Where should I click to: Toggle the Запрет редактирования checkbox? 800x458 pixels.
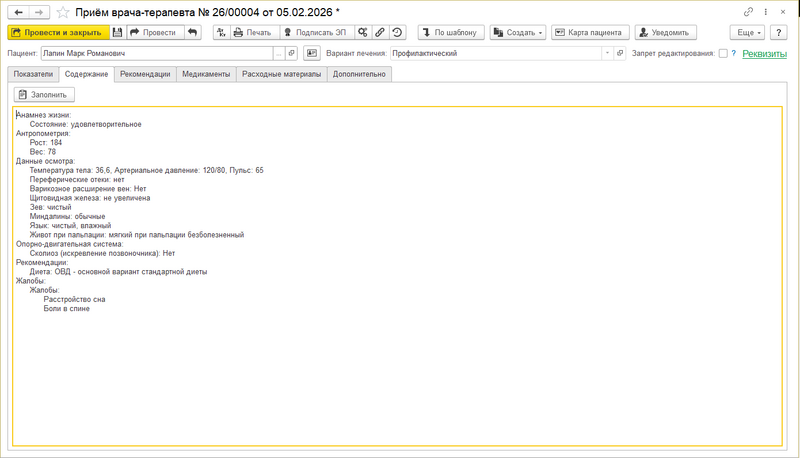pos(723,53)
